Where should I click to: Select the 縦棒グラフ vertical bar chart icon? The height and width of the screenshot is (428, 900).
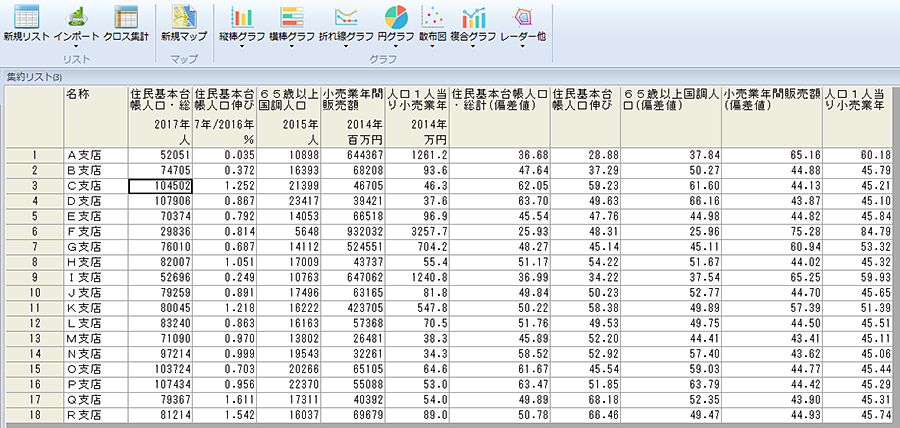[241, 18]
